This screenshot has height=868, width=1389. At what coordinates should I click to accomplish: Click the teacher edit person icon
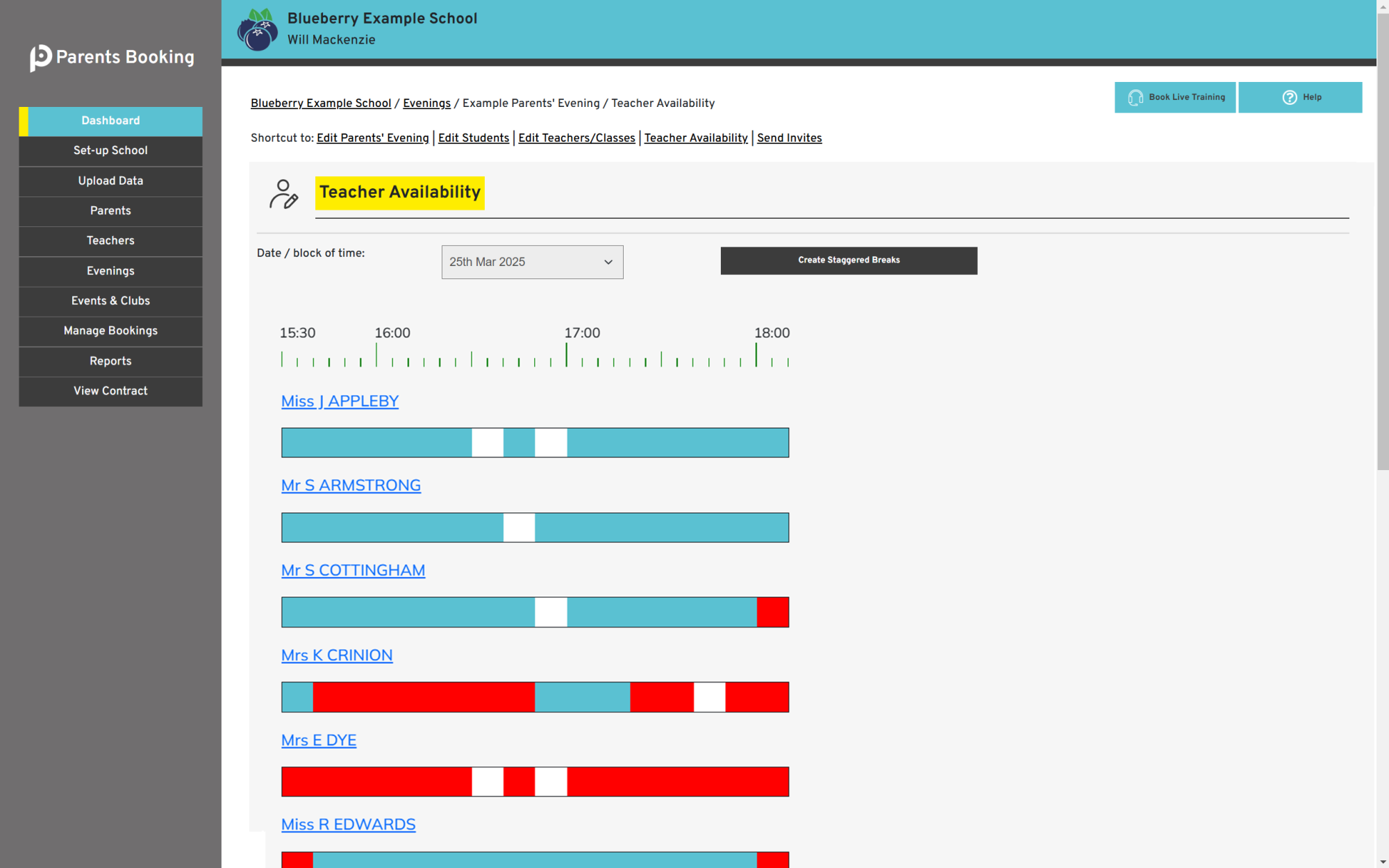[x=283, y=194]
